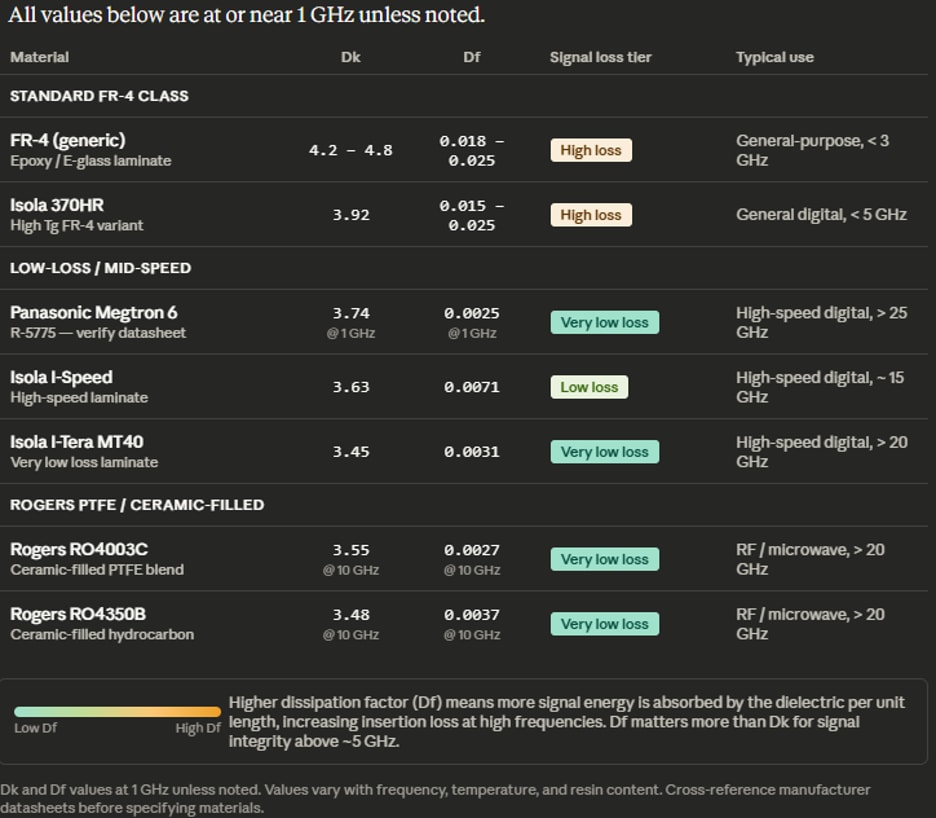Select the STANDARD FR-4 CLASS group heading

pyautogui.click(x=99, y=96)
